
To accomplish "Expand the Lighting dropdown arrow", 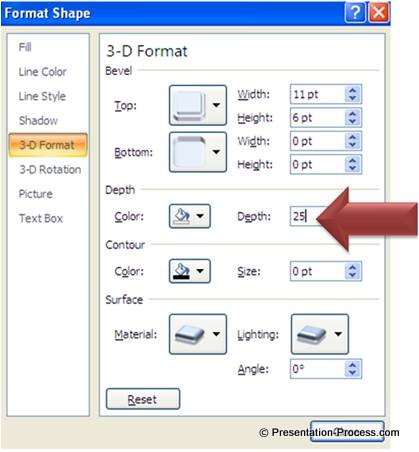I will point(338,334).
